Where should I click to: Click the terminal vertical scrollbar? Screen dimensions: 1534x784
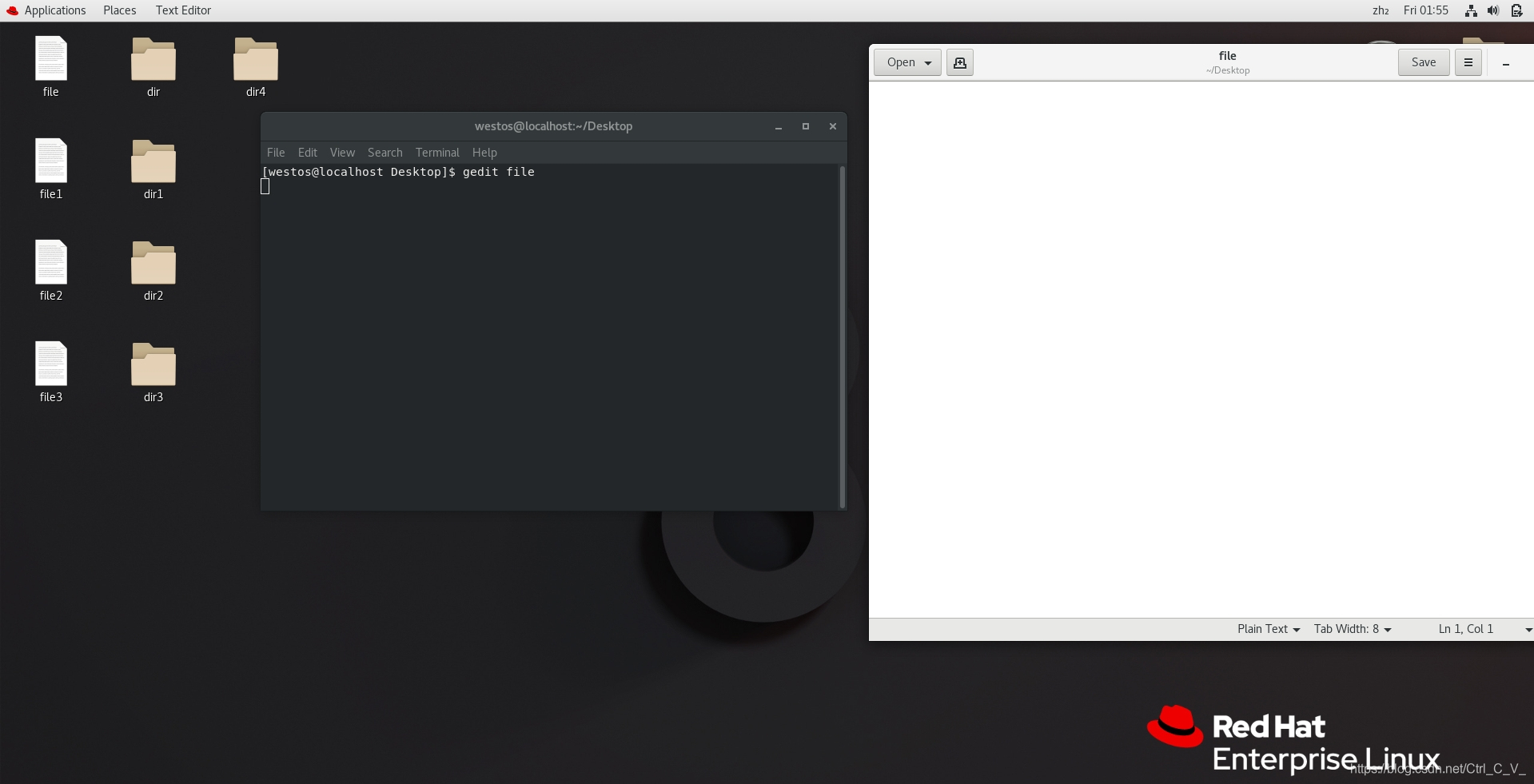(842, 336)
